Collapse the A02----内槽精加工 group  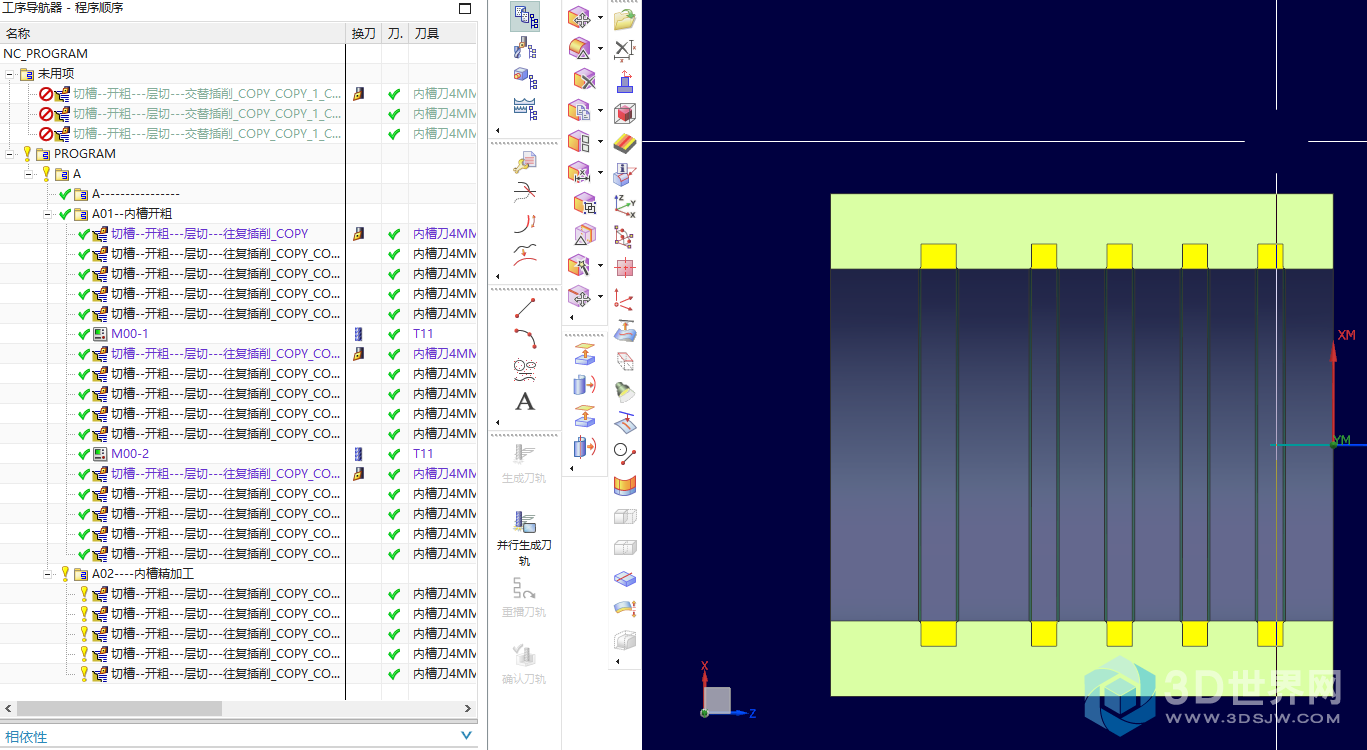pyautogui.click(x=47, y=574)
